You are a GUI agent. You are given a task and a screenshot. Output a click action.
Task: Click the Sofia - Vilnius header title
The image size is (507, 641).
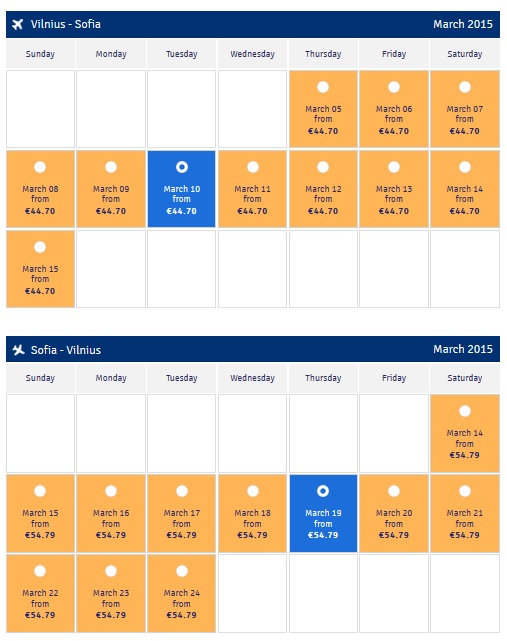tap(65, 350)
